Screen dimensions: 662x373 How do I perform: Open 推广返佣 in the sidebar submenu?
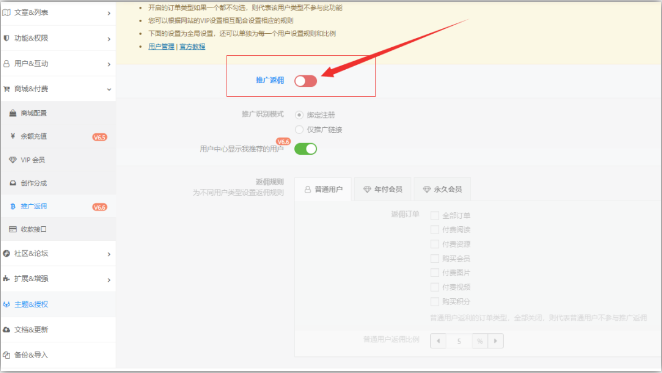point(58,207)
